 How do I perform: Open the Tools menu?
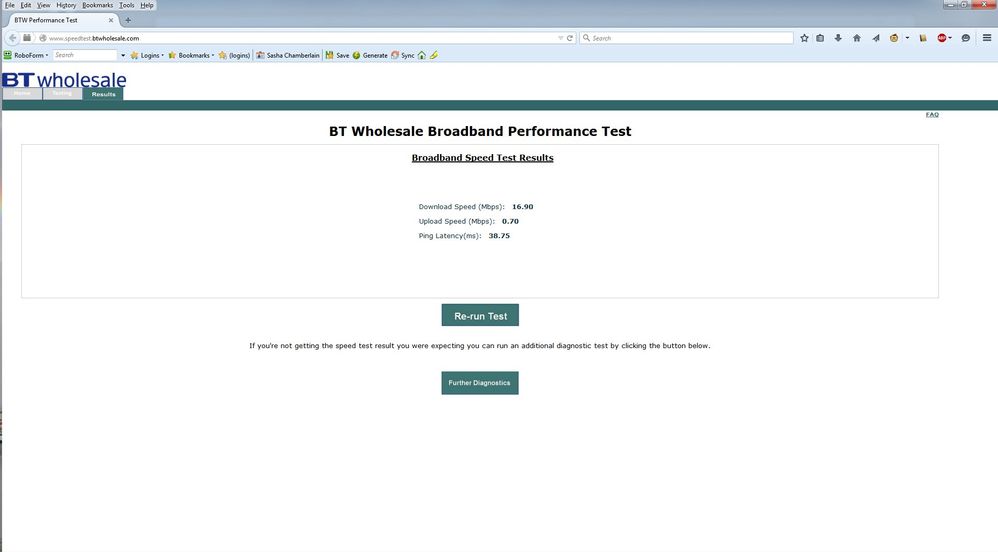click(x=127, y=5)
